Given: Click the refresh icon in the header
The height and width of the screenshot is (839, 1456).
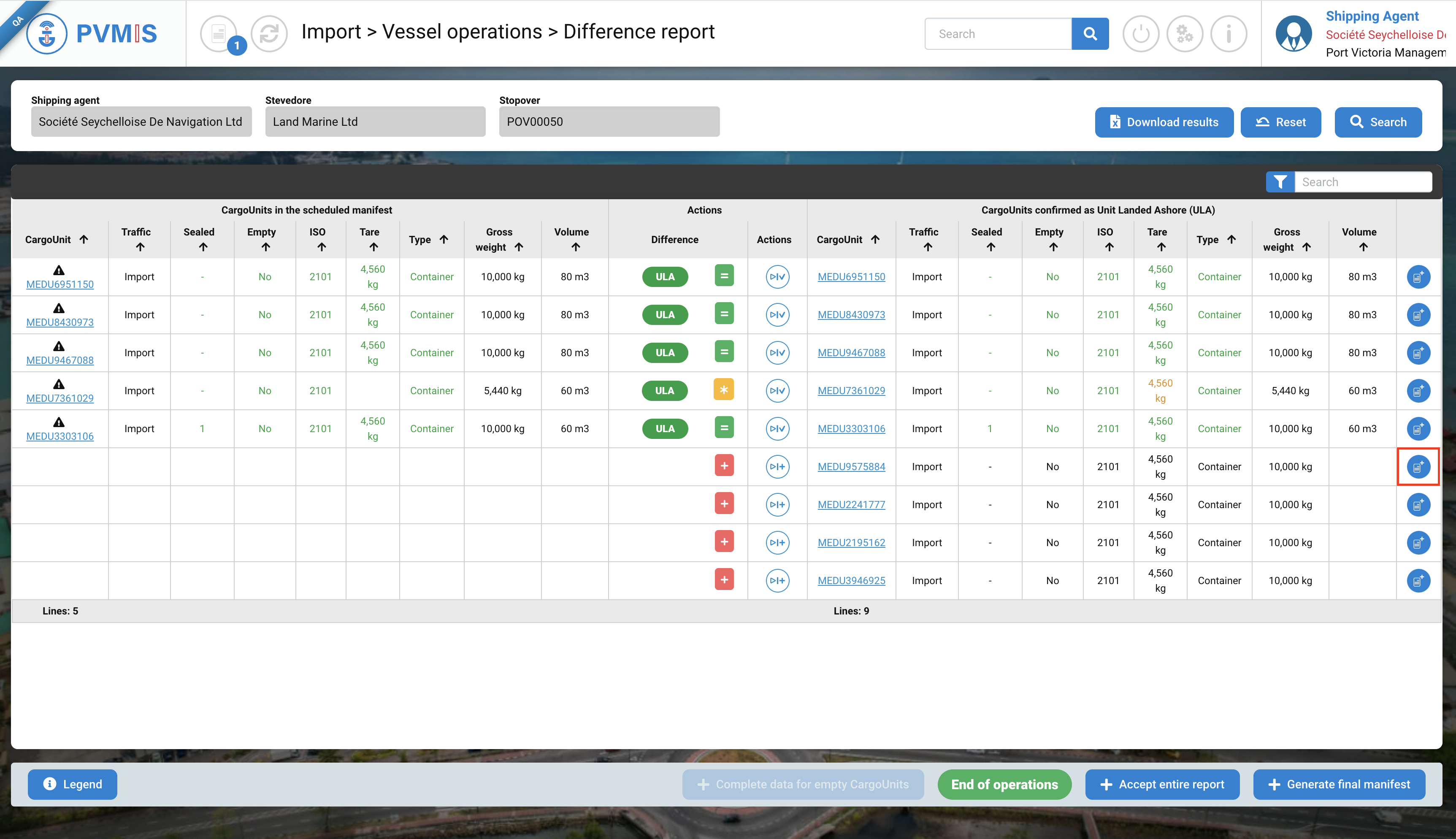Looking at the screenshot, I should (x=268, y=33).
